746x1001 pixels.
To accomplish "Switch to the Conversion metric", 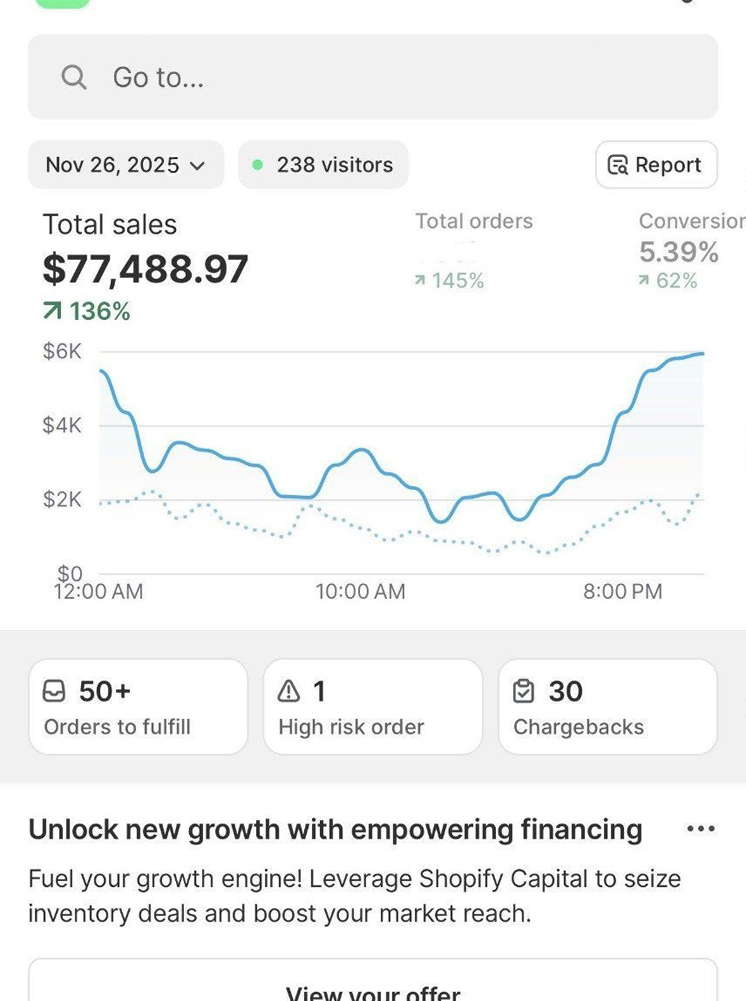I will (692, 222).
